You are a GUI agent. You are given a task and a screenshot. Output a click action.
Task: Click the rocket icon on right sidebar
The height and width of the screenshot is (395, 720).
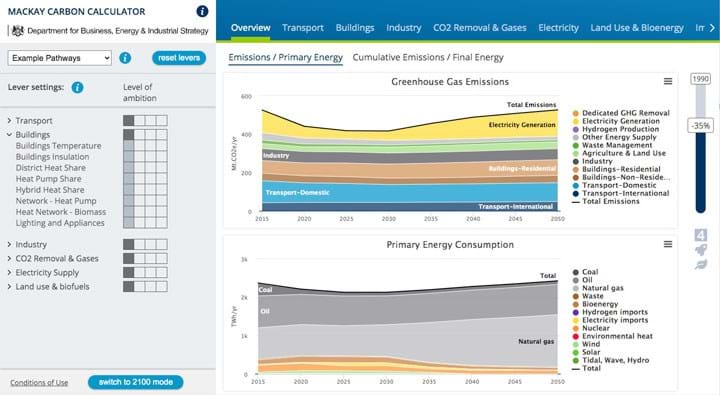[701, 250]
